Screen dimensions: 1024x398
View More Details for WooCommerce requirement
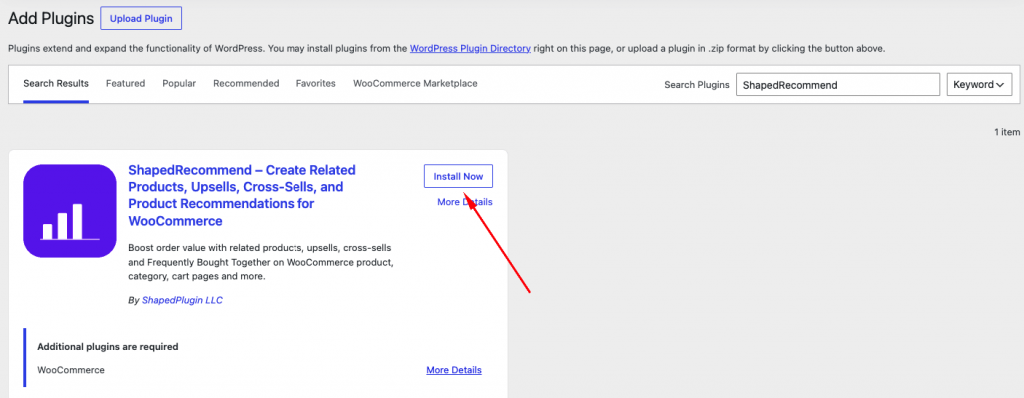click(x=454, y=370)
